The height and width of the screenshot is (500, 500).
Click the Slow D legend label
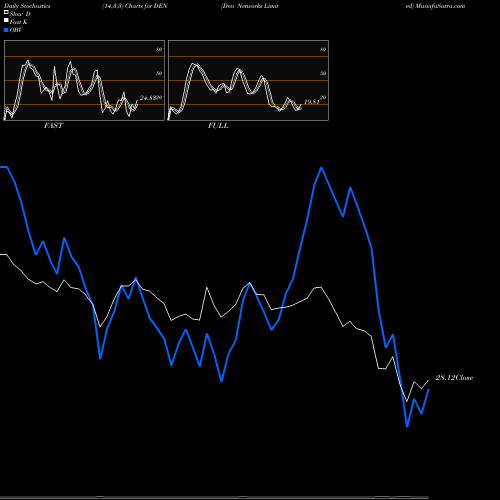20,14
